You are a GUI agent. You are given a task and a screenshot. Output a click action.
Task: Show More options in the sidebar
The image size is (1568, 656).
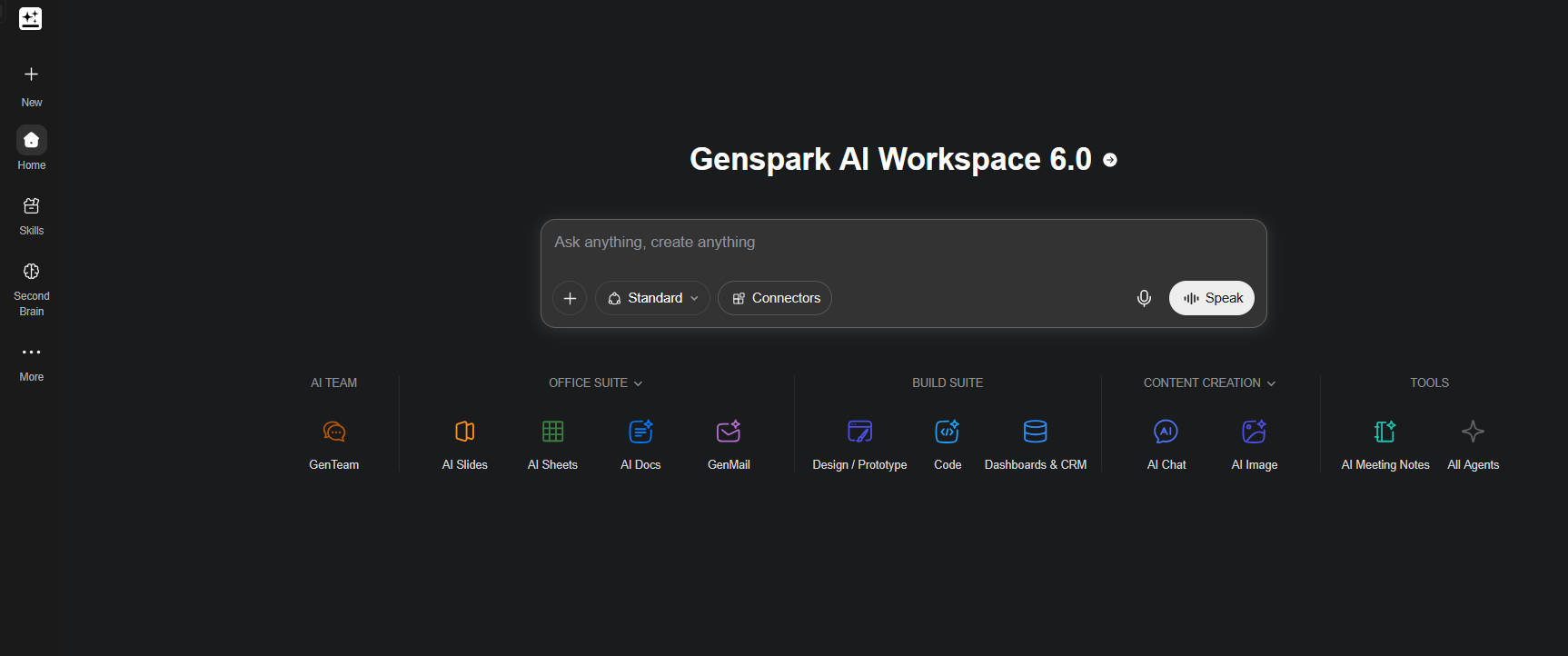31,363
